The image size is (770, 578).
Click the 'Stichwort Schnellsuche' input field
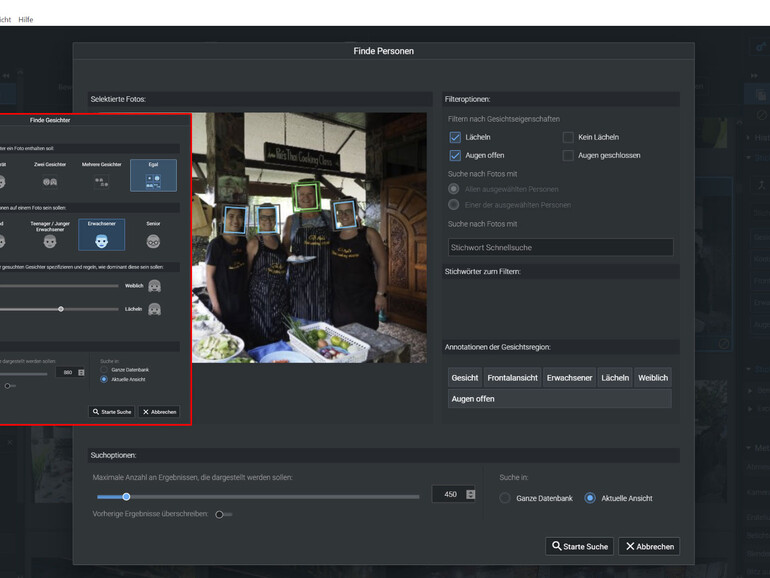[560, 247]
